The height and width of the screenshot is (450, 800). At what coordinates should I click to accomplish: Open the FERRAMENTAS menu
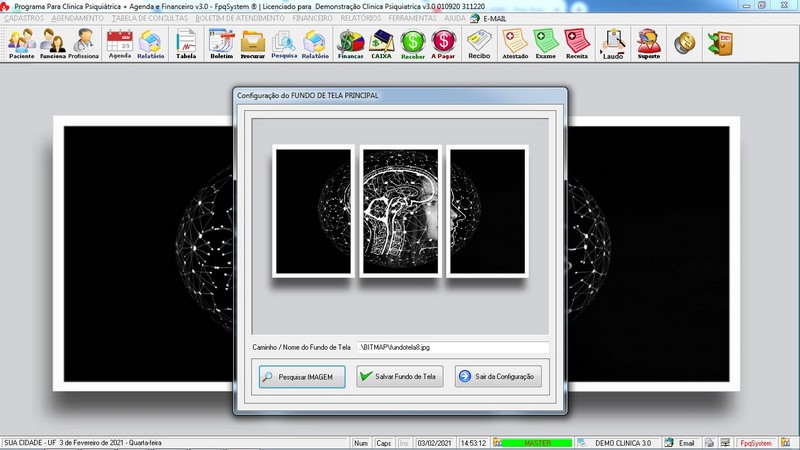[412, 18]
